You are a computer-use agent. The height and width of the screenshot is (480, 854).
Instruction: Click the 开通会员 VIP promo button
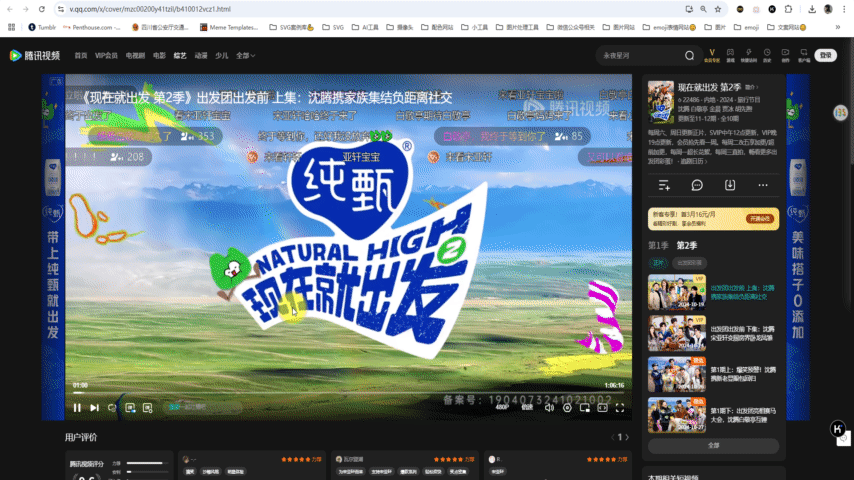coord(760,218)
